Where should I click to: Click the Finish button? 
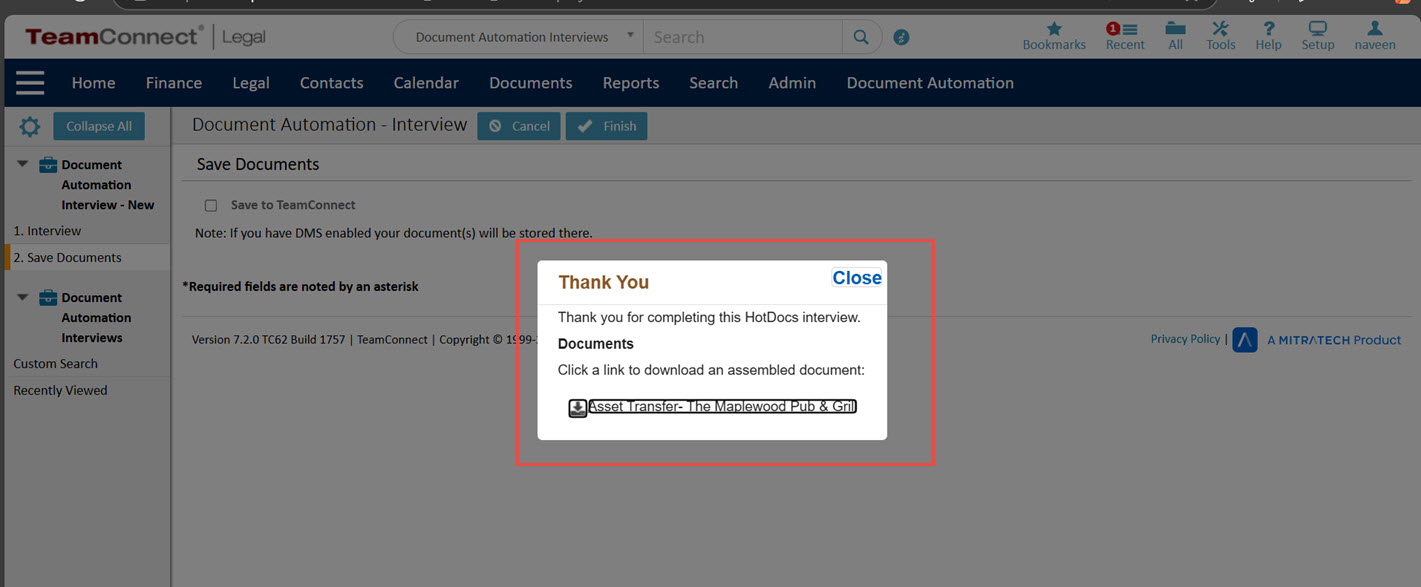click(606, 126)
